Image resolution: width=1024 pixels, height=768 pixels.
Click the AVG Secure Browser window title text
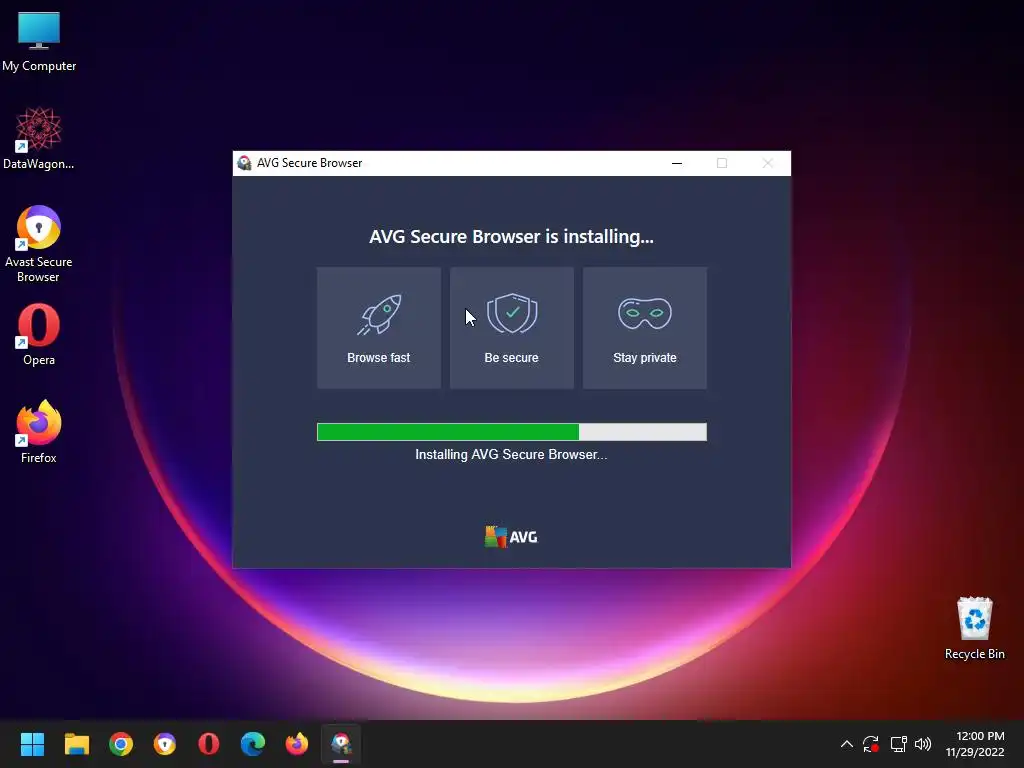(310, 163)
